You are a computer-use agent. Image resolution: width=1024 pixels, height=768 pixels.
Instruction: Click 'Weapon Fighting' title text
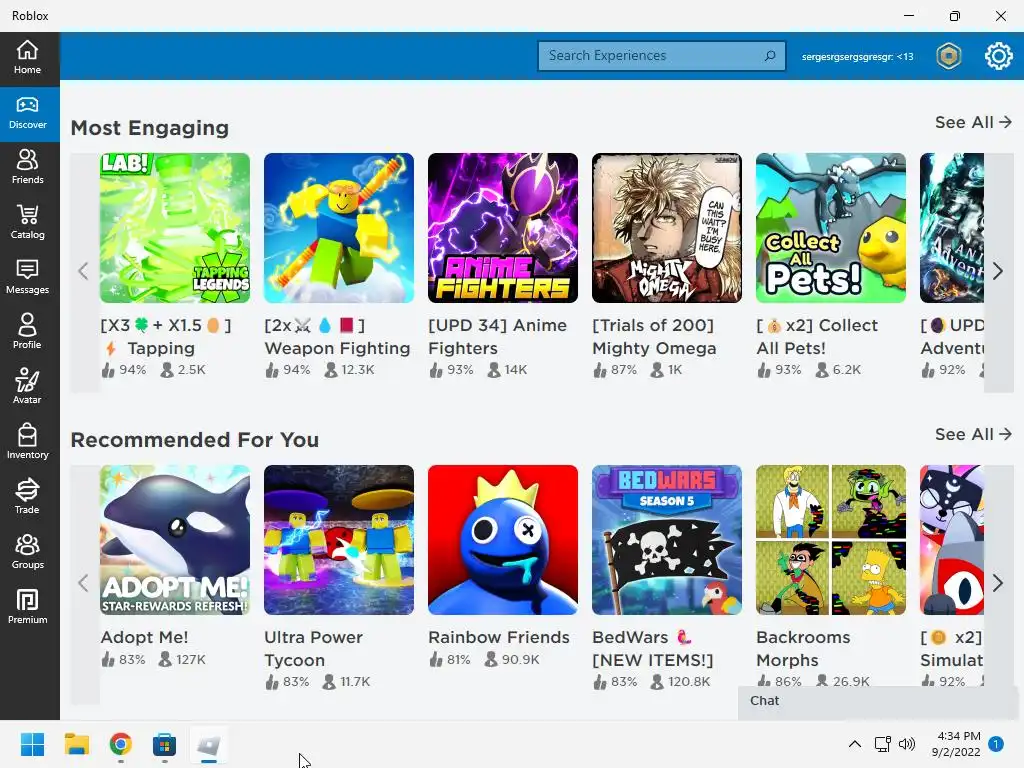pos(337,348)
